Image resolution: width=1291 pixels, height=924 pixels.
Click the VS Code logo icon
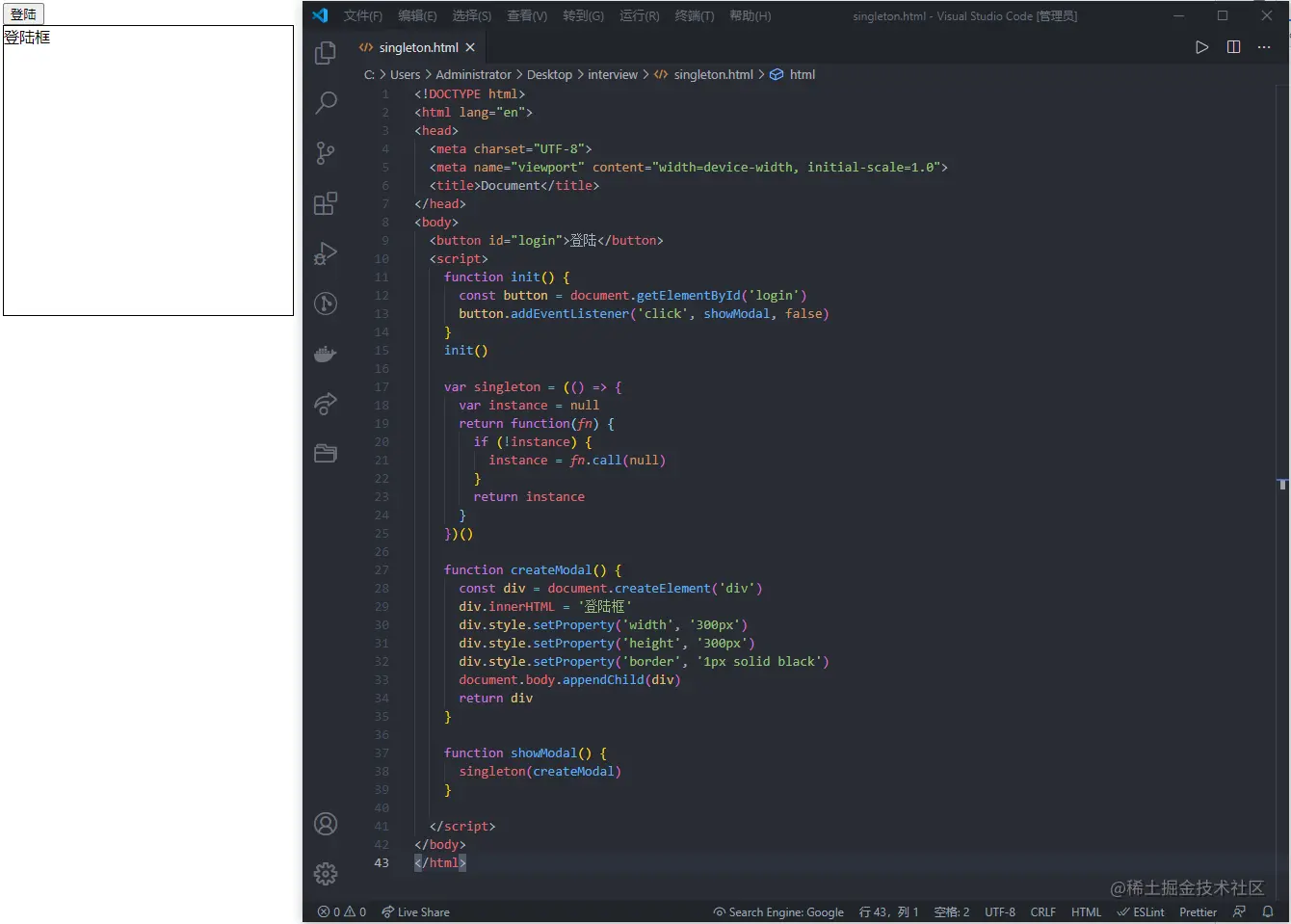[321, 15]
